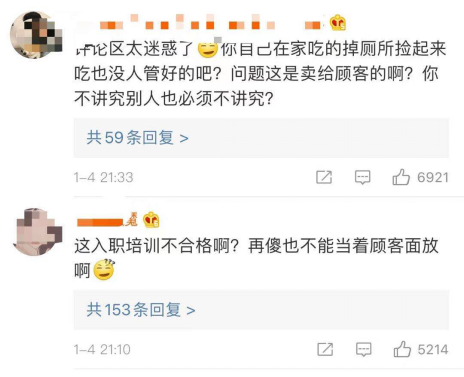This screenshot has height=377, width=464.
Task: Tap the 5214 like count
Action: coord(433,350)
